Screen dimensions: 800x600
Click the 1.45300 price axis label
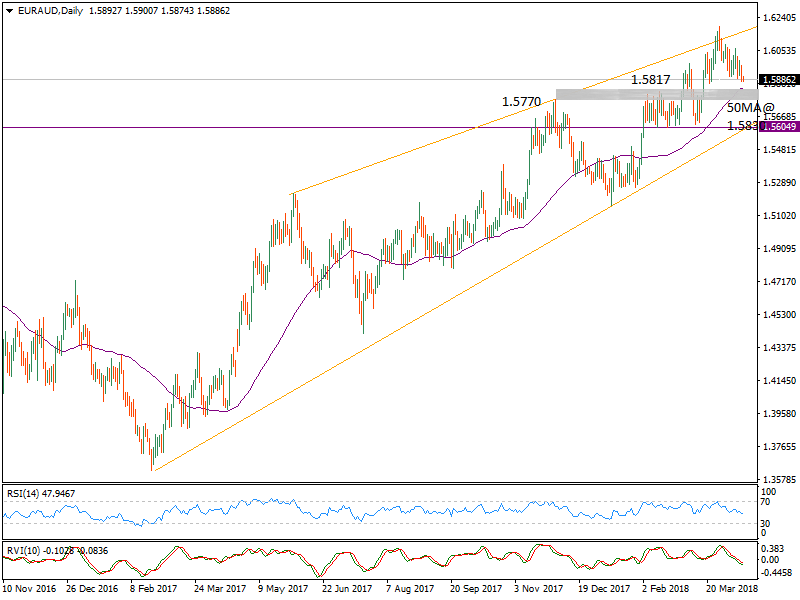(x=779, y=315)
